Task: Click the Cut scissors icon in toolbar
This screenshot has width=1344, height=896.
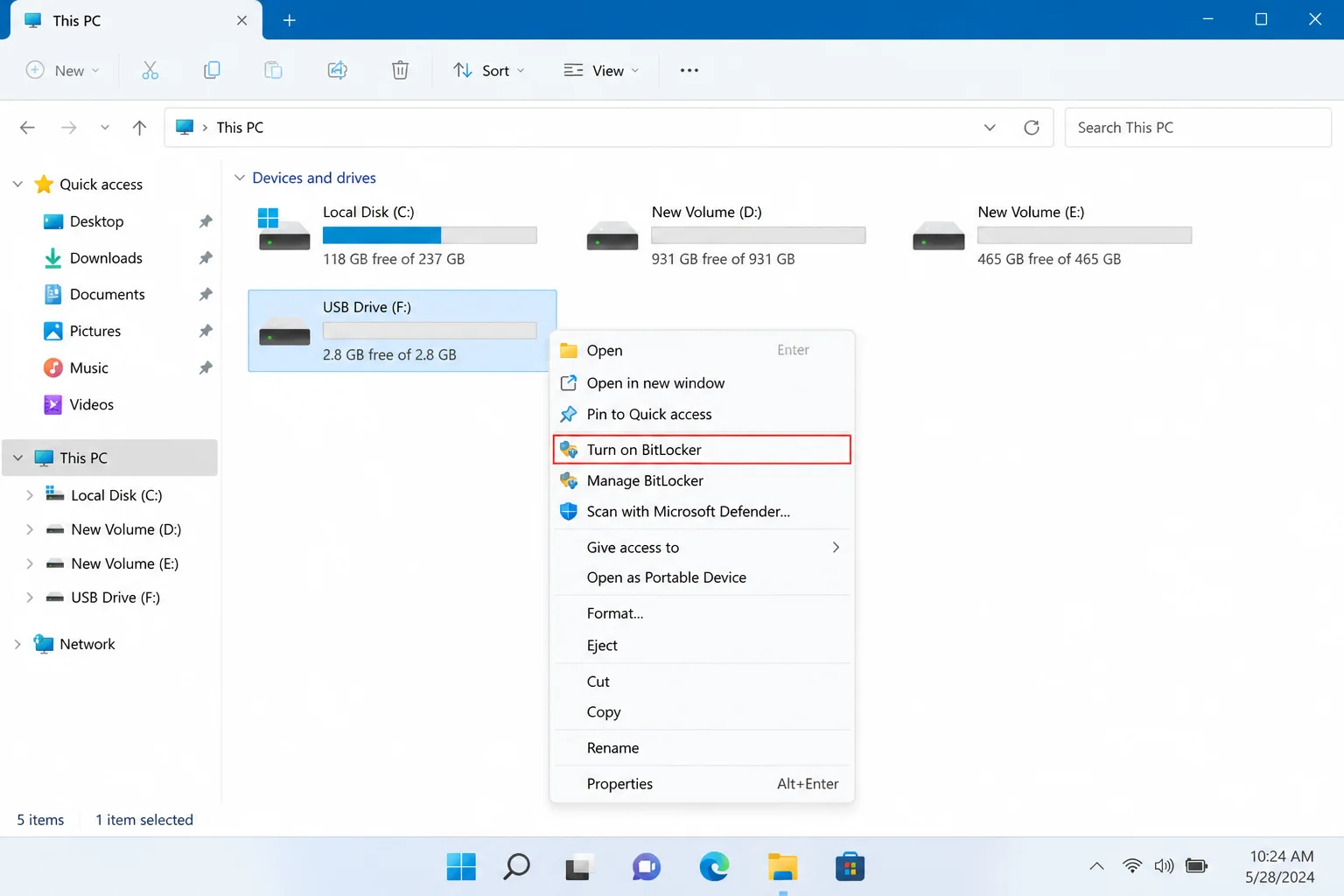Action: point(150,70)
